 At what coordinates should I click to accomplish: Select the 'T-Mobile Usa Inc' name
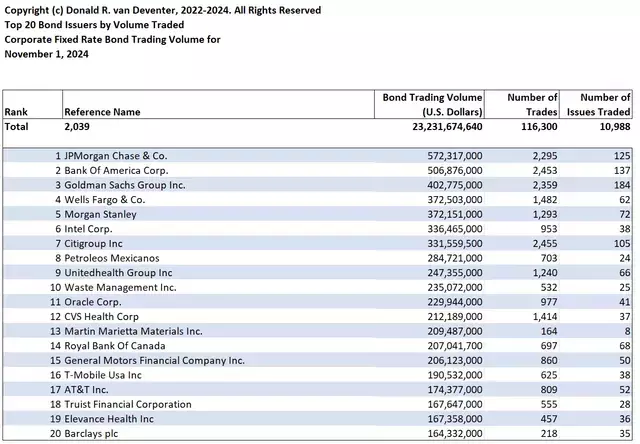(x=102, y=375)
